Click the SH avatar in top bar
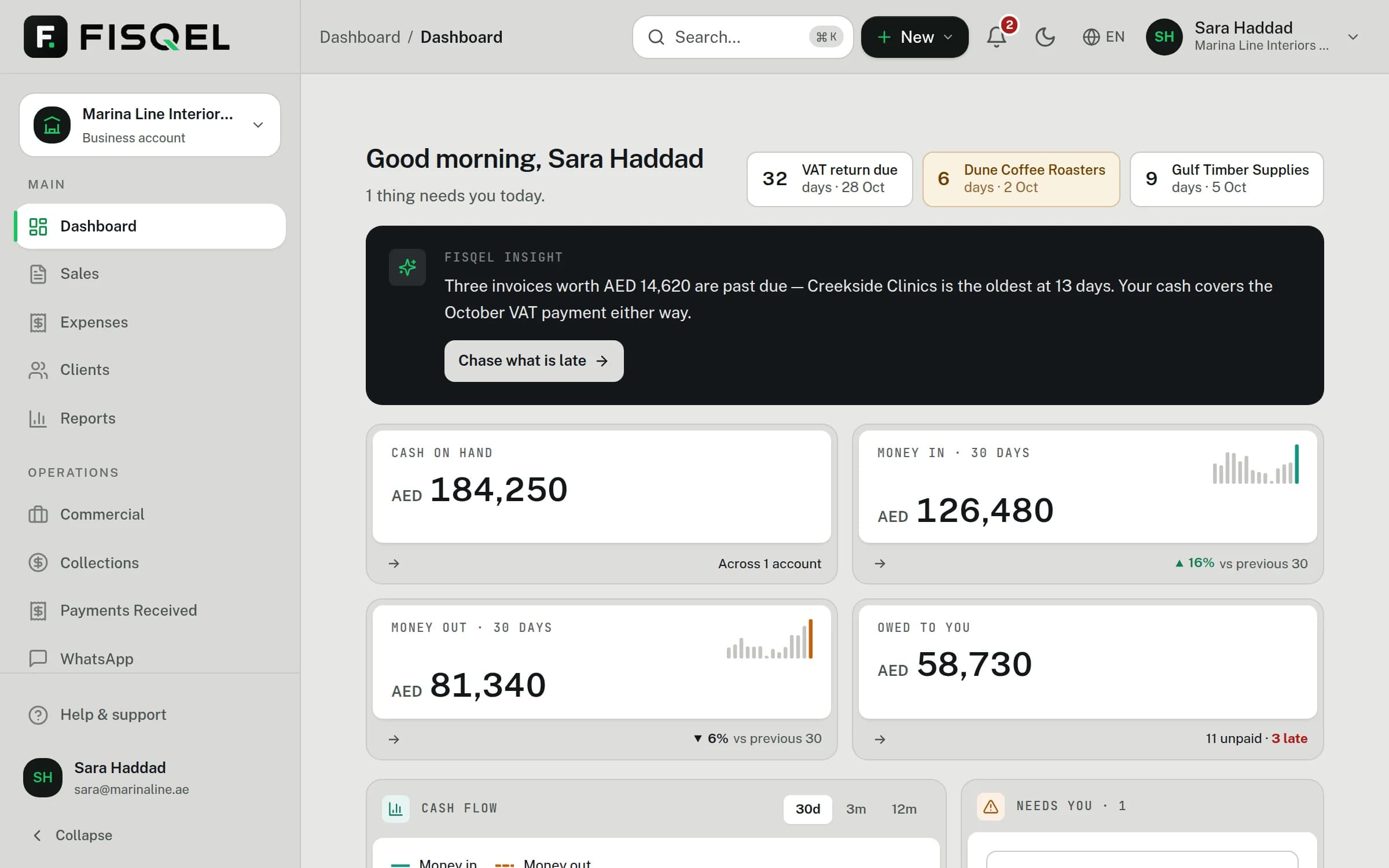The image size is (1389, 868). click(1164, 37)
